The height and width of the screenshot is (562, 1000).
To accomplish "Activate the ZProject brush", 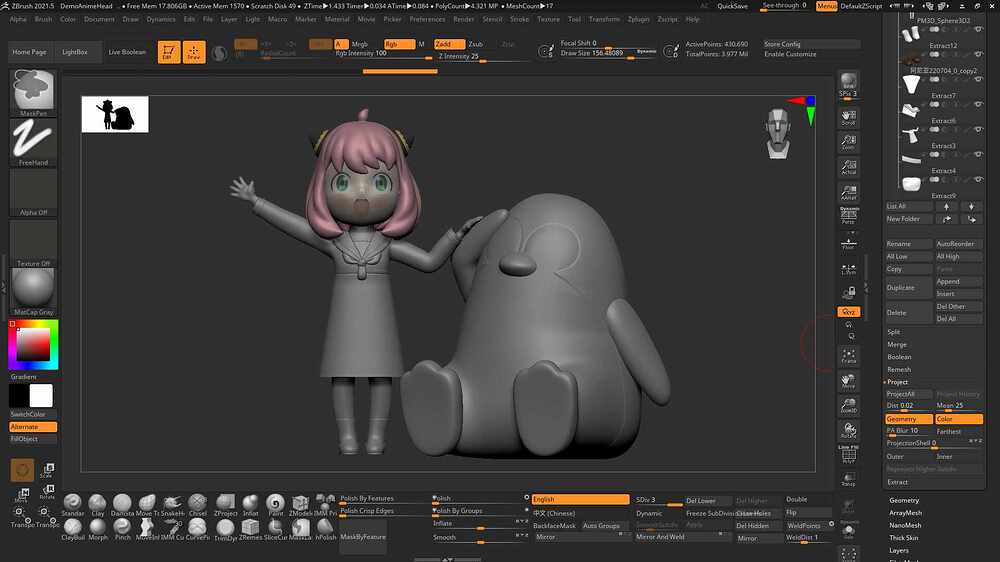I will pos(225,504).
